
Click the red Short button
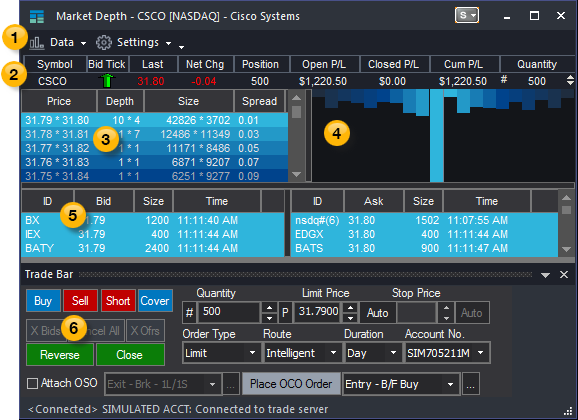pos(118,301)
